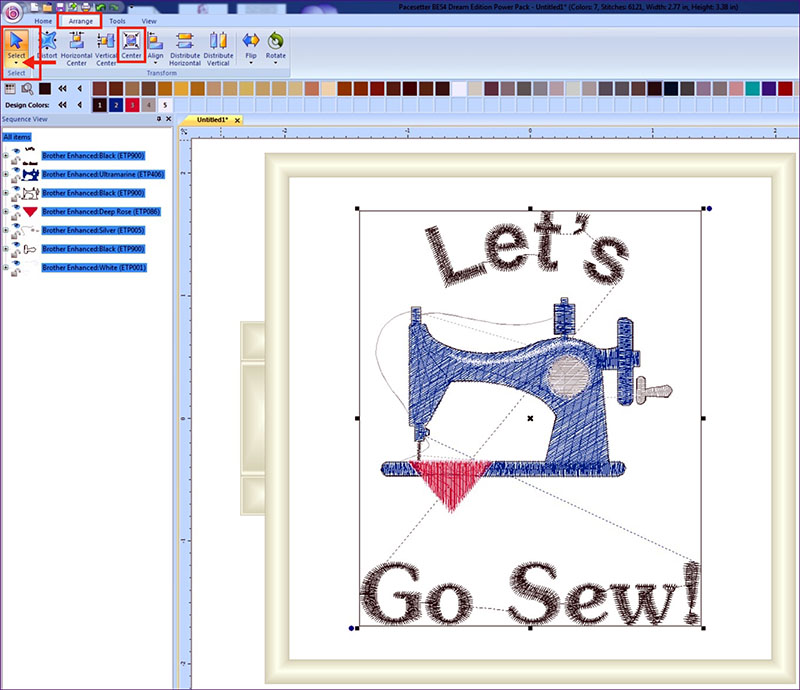The image size is (800, 690).
Task: Click the magnifier icon beside the color palette
Action: click(x=26, y=89)
